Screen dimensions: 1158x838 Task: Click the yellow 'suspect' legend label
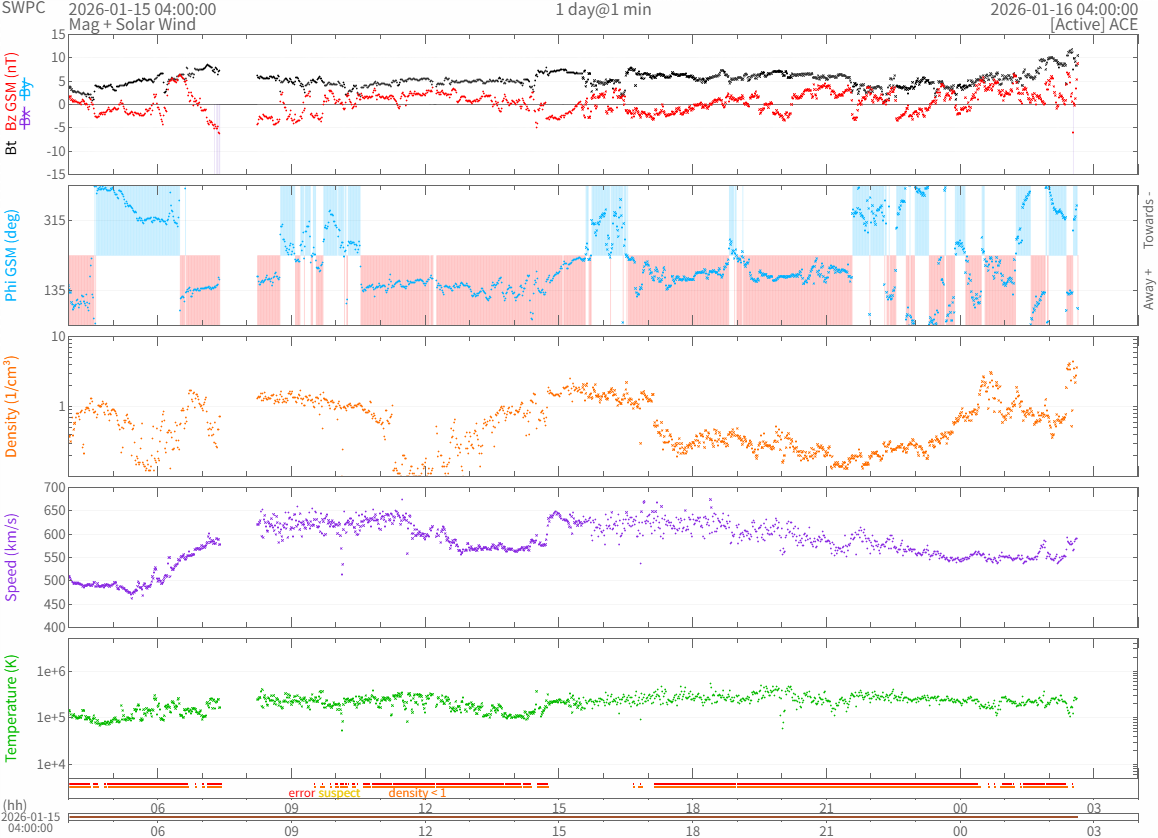click(339, 793)
